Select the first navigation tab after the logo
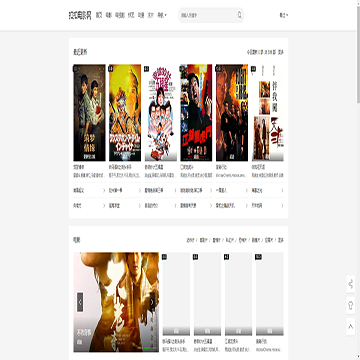 [99, 15]
